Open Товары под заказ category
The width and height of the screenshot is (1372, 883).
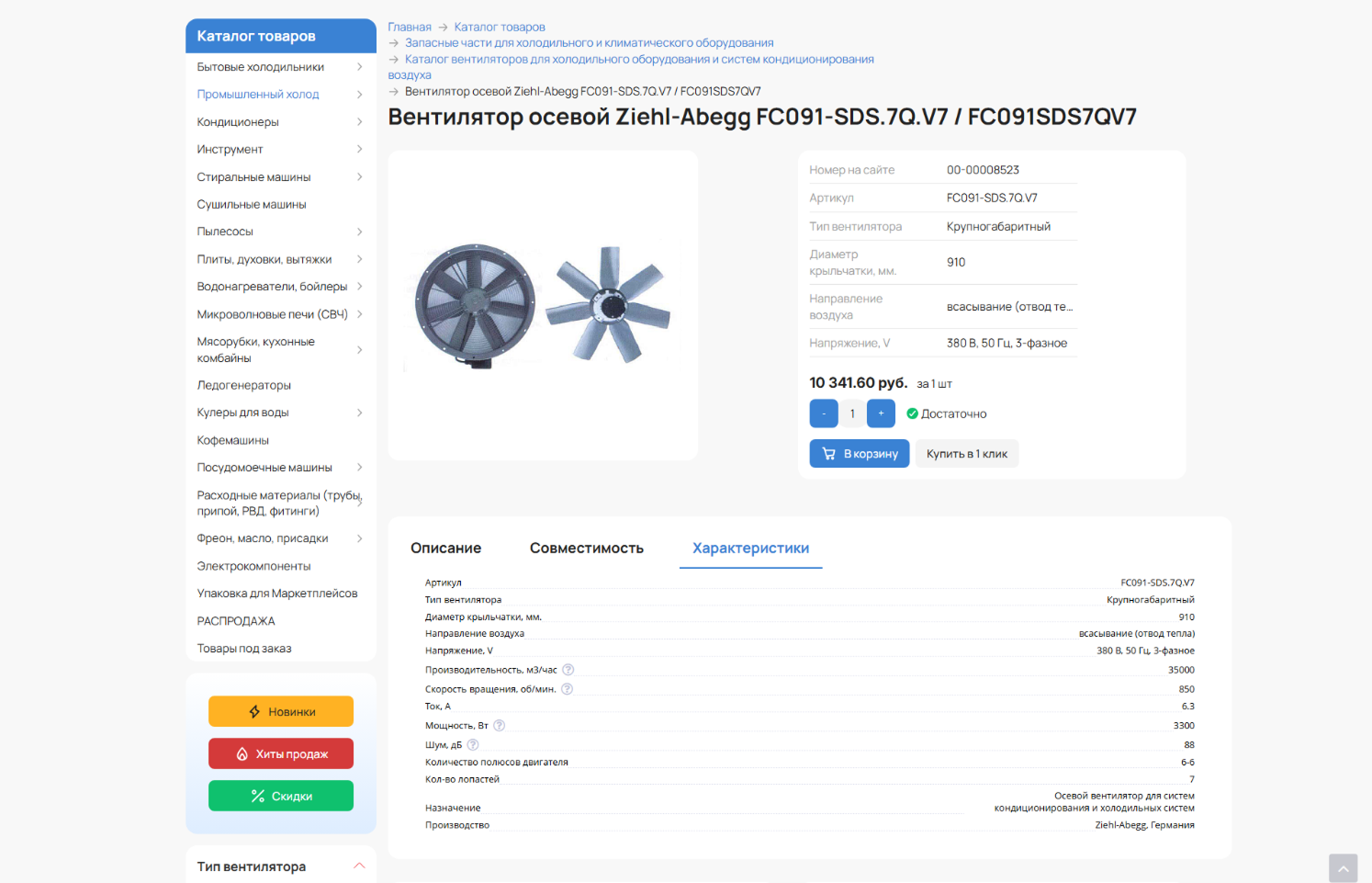point(244,649)
